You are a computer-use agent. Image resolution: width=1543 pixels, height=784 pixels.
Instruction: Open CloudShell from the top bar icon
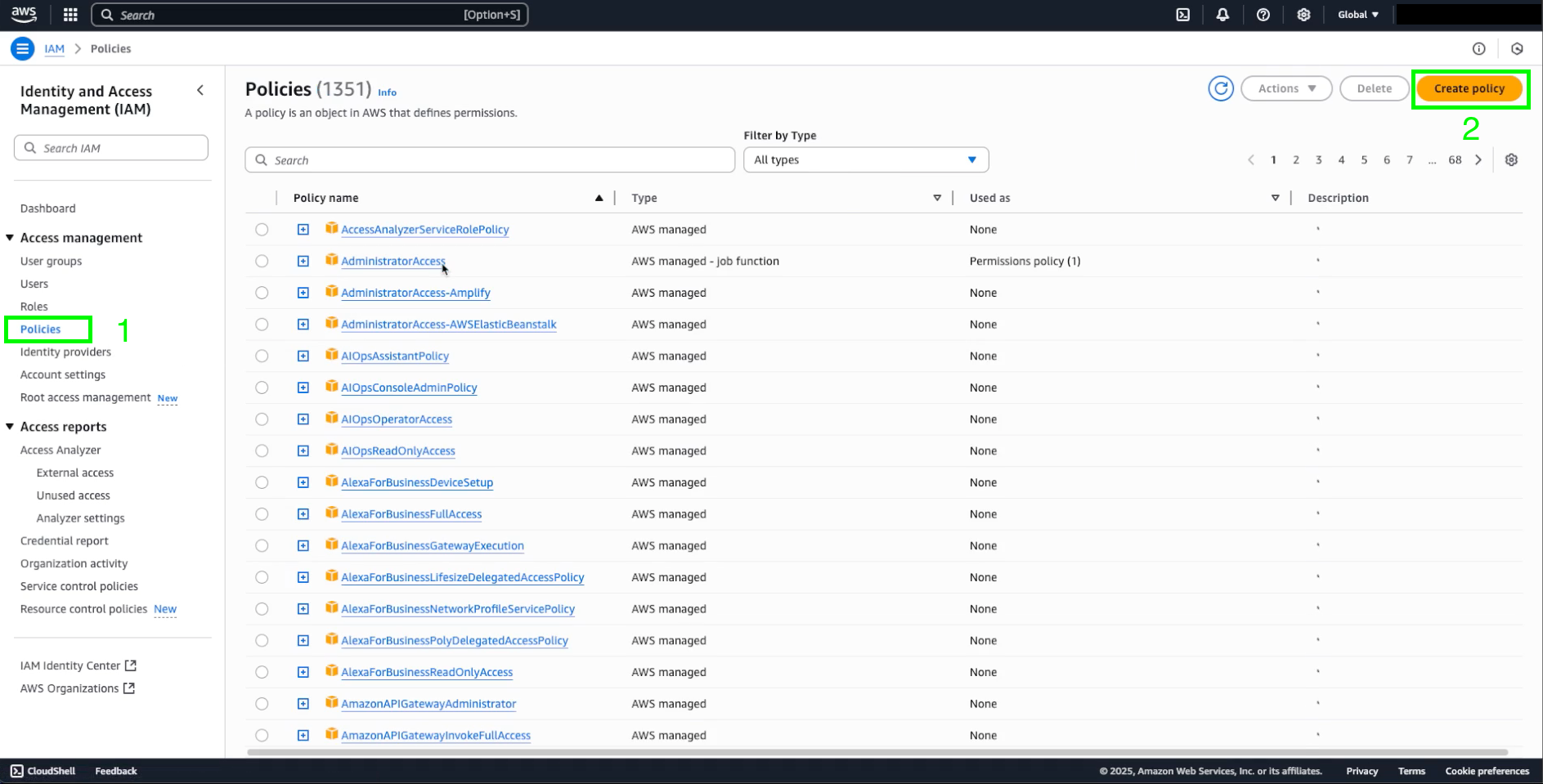(x=1182, y=15)
